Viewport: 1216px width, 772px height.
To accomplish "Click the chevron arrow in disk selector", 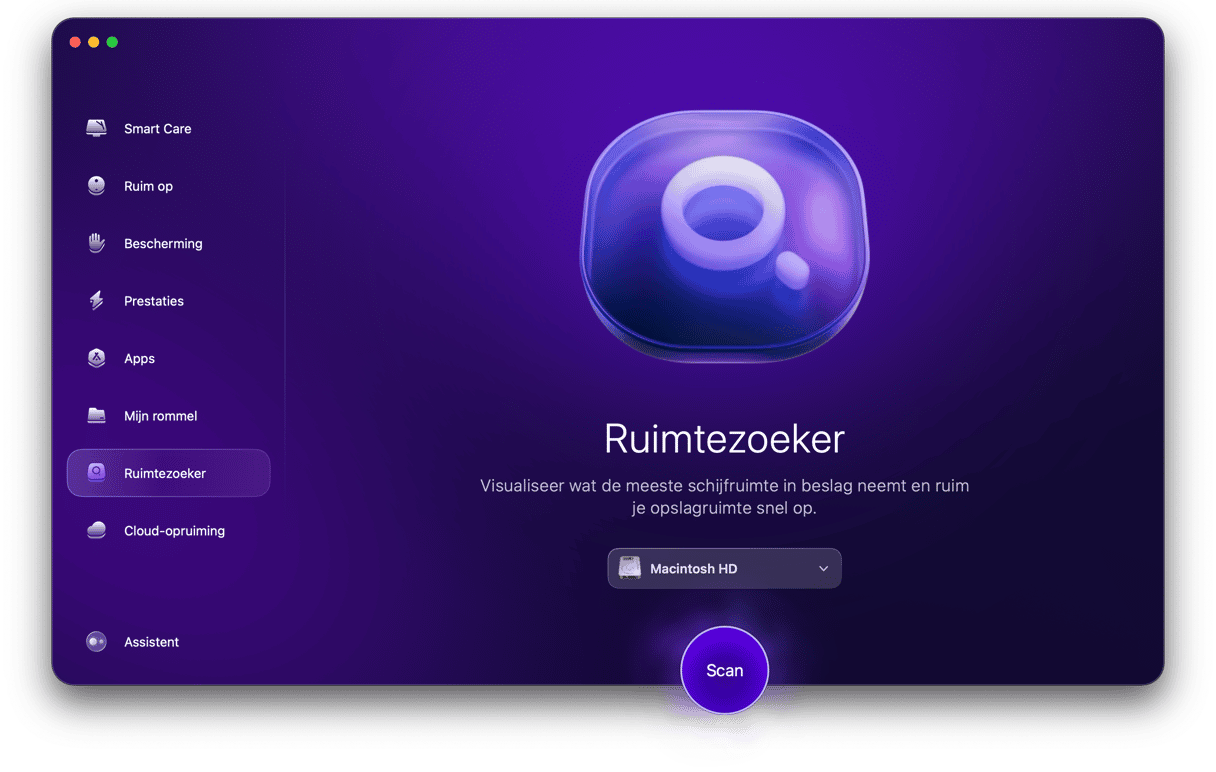I will point(823,568).
